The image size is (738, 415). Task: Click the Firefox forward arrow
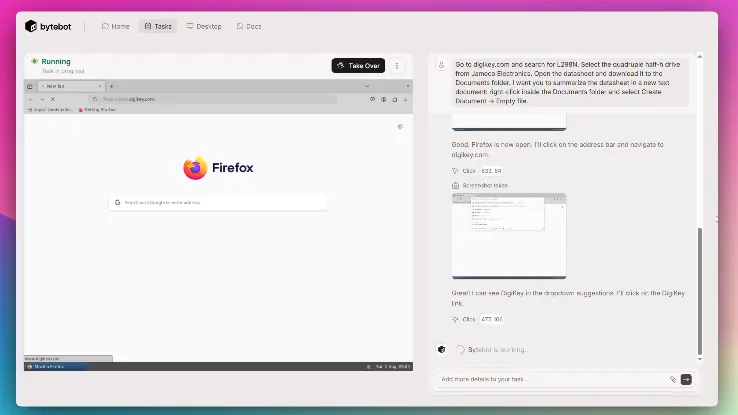[x=42, y=99]
